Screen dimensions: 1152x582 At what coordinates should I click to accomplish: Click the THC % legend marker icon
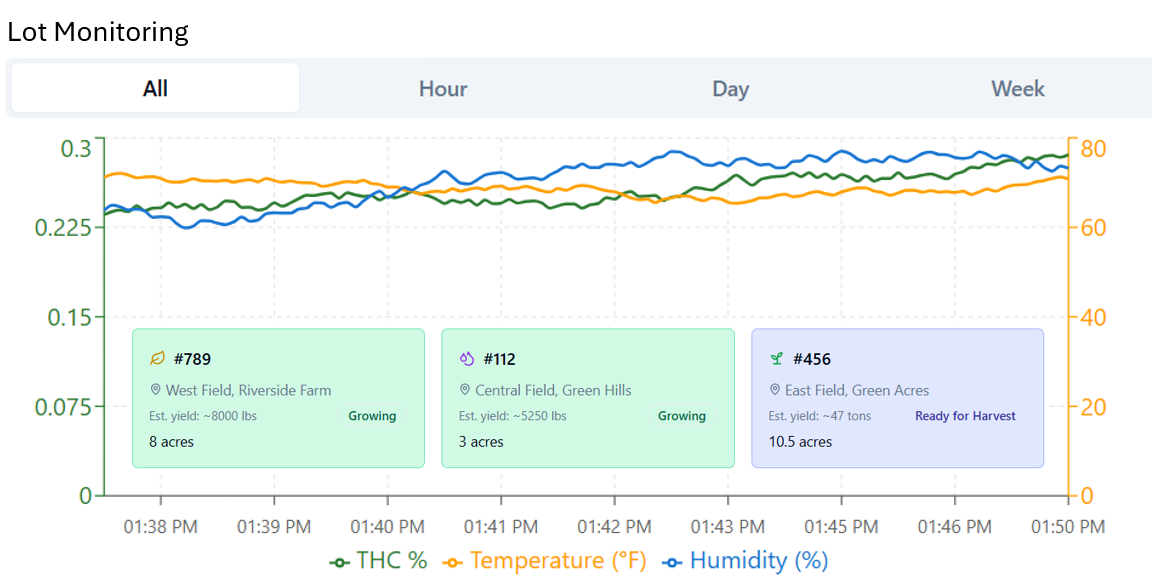pyautogui.click(x=339, y=562)
